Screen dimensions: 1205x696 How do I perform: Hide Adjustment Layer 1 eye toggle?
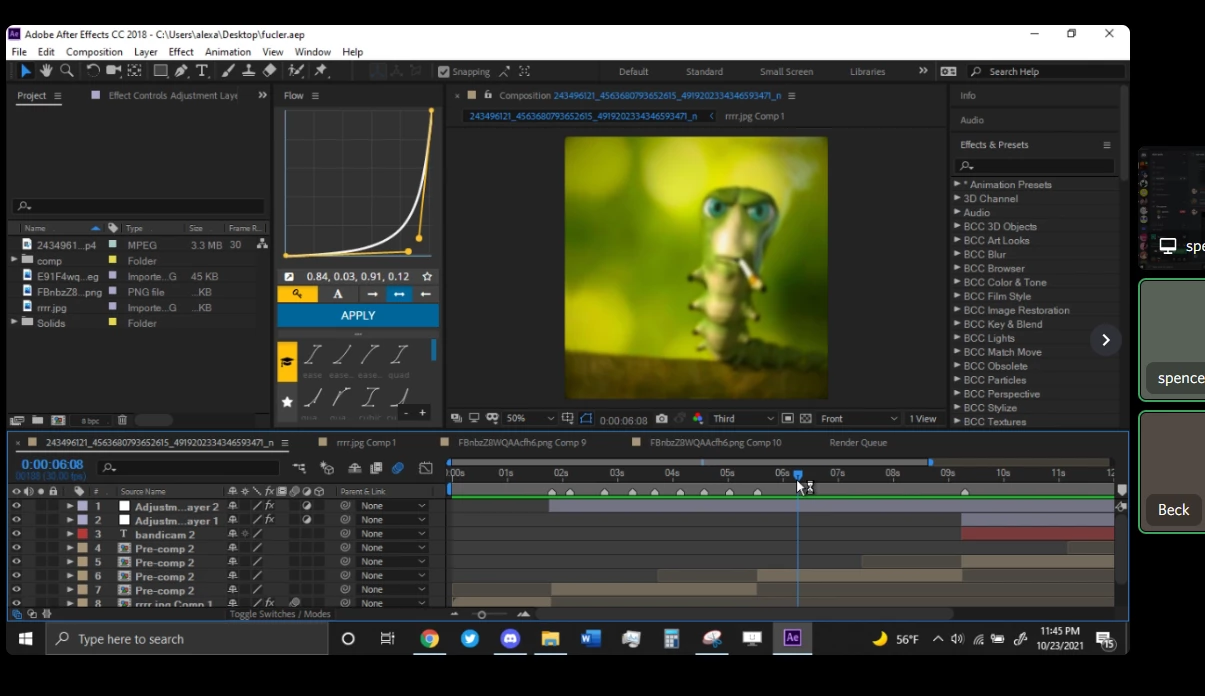[x=16, y=521]
